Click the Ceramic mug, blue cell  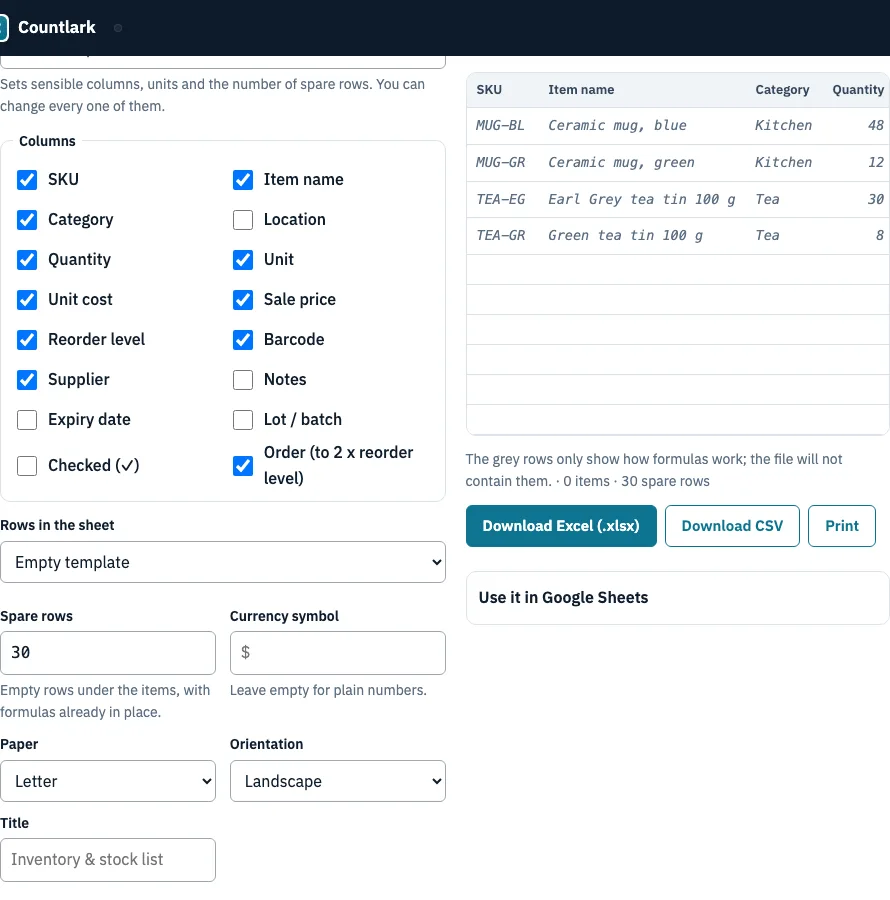point(617,126)
